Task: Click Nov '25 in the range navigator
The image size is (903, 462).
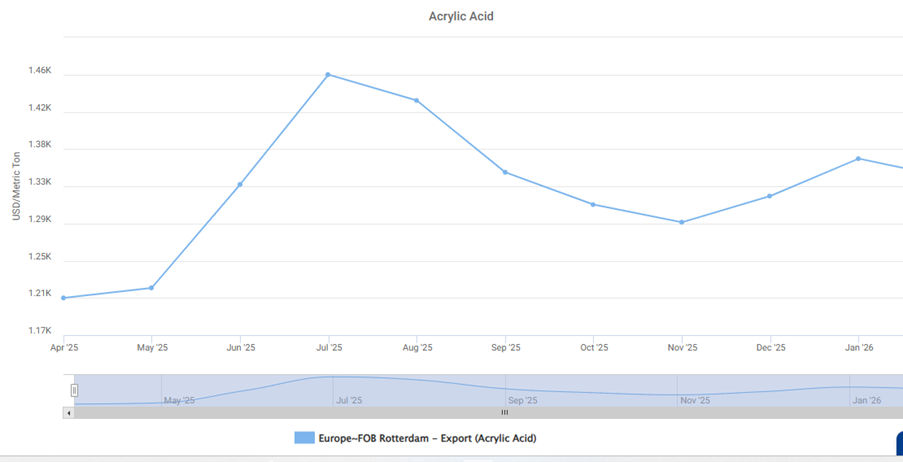Action: pyautogui.click(x=695, y=400)
